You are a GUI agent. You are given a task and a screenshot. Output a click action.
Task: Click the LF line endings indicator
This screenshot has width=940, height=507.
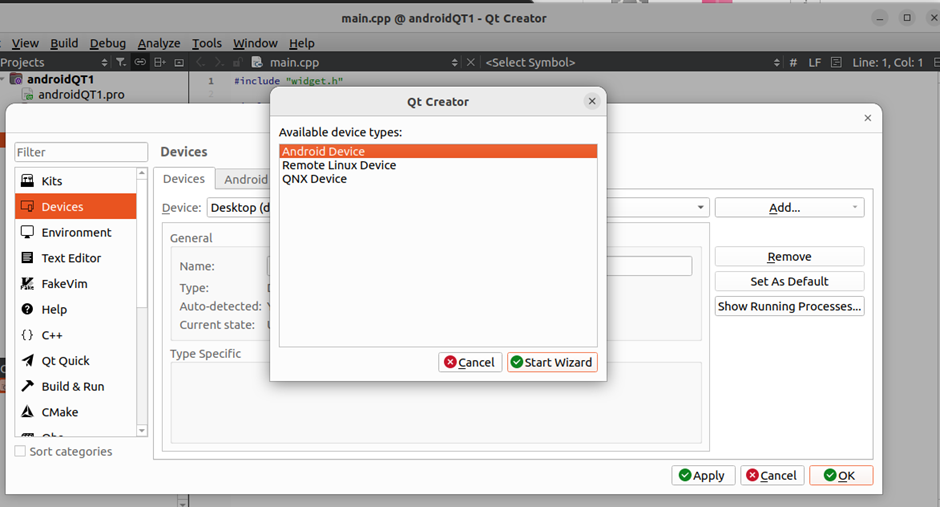tap(814, 62)
